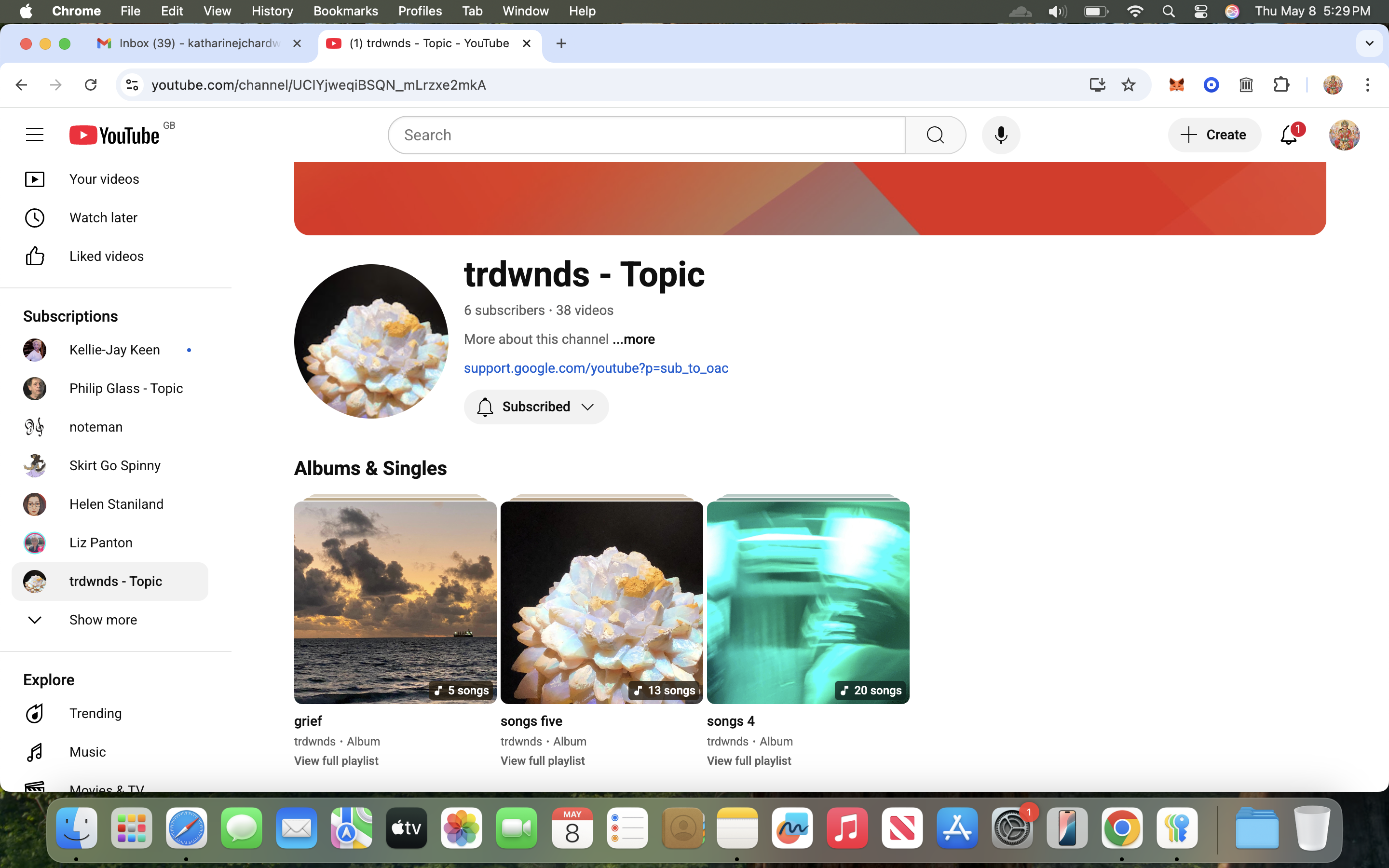The width and height of the screenshot is (1389, 868).
Task: Open the Bookmarks menu in menu bar
Action: point(345,11)
